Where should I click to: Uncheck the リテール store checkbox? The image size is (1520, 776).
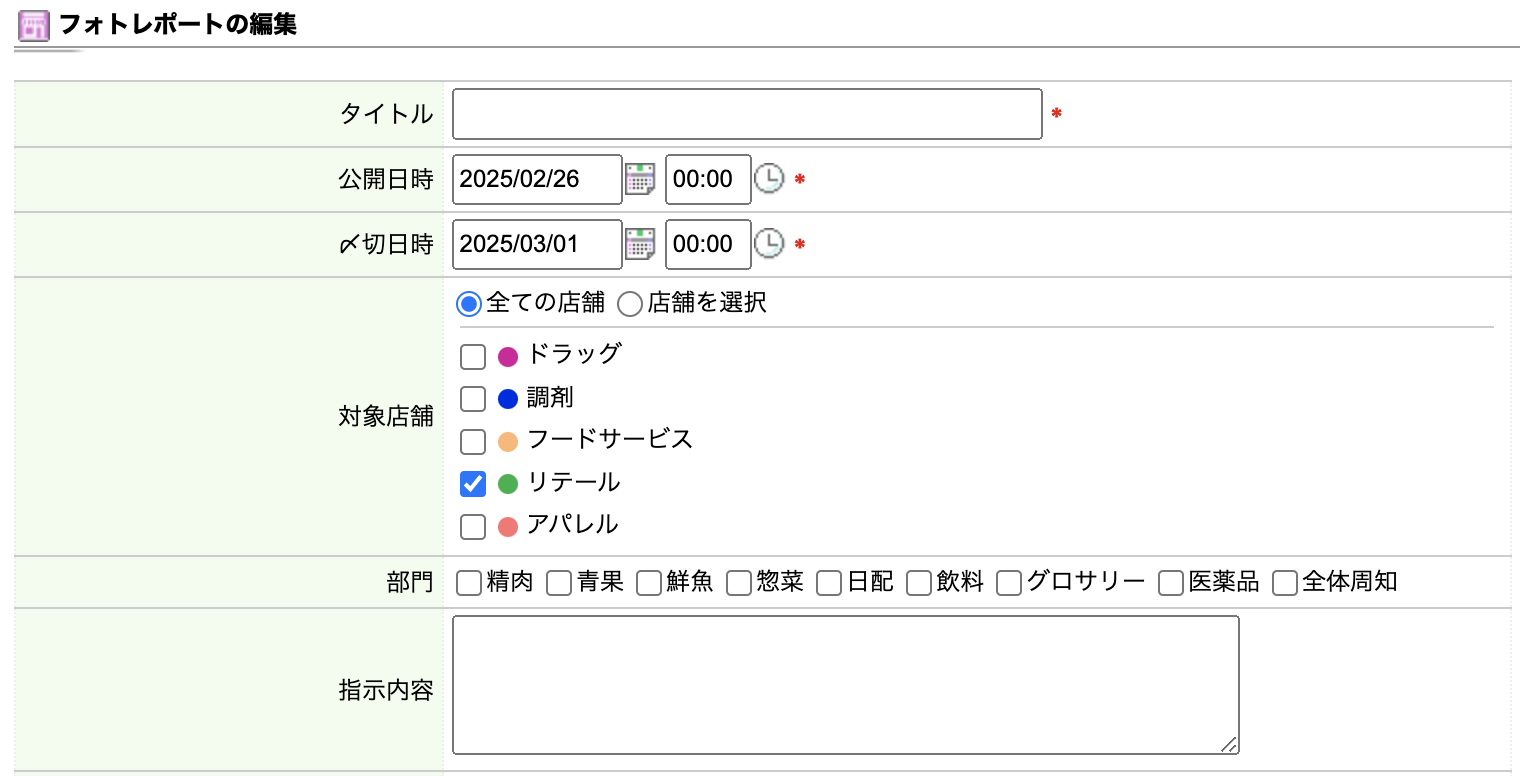point(473,484)
